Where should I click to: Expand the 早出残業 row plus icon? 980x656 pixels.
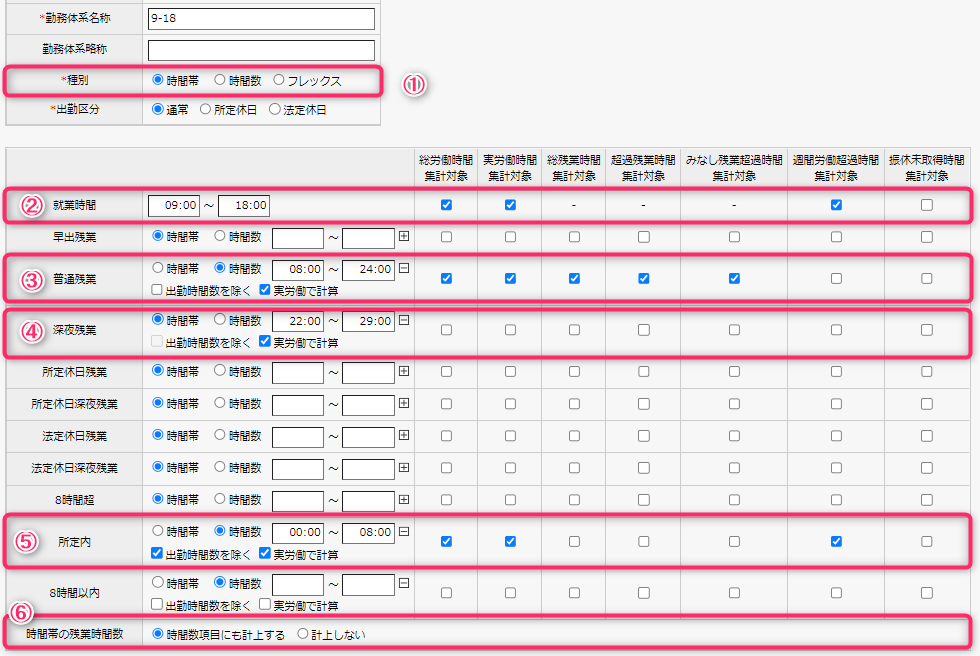click(404, 237)
